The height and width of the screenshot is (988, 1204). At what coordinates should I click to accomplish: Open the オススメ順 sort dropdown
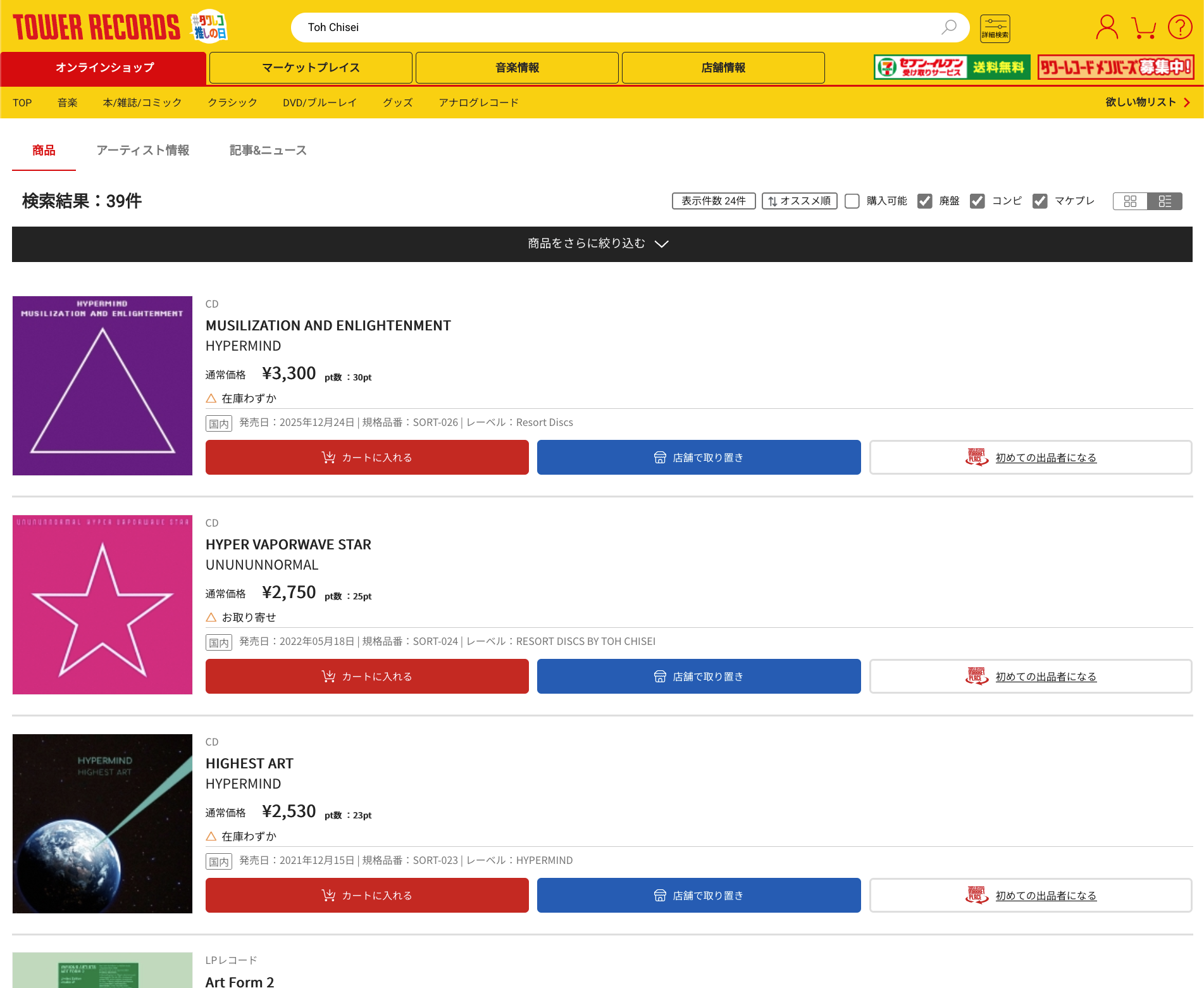pyautogui.click(x=799, y=201)
